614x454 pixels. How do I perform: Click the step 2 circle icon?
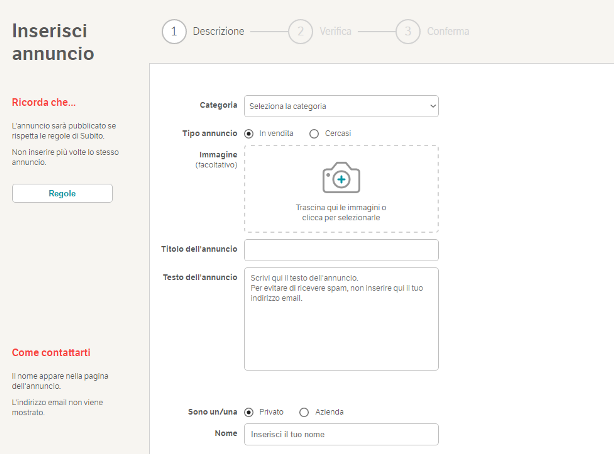coord(299,32)
